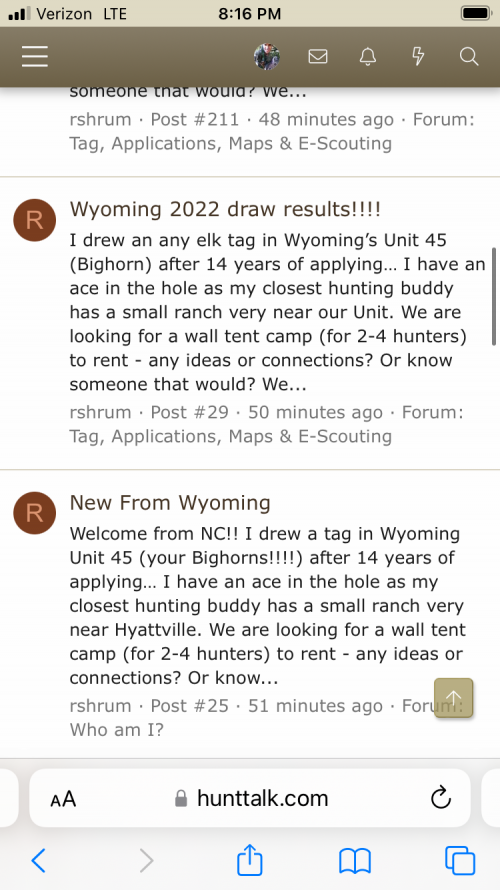Screen dimensions: 500x890
Task: Open the hamburger navigation menu
Action: point(35,56)
